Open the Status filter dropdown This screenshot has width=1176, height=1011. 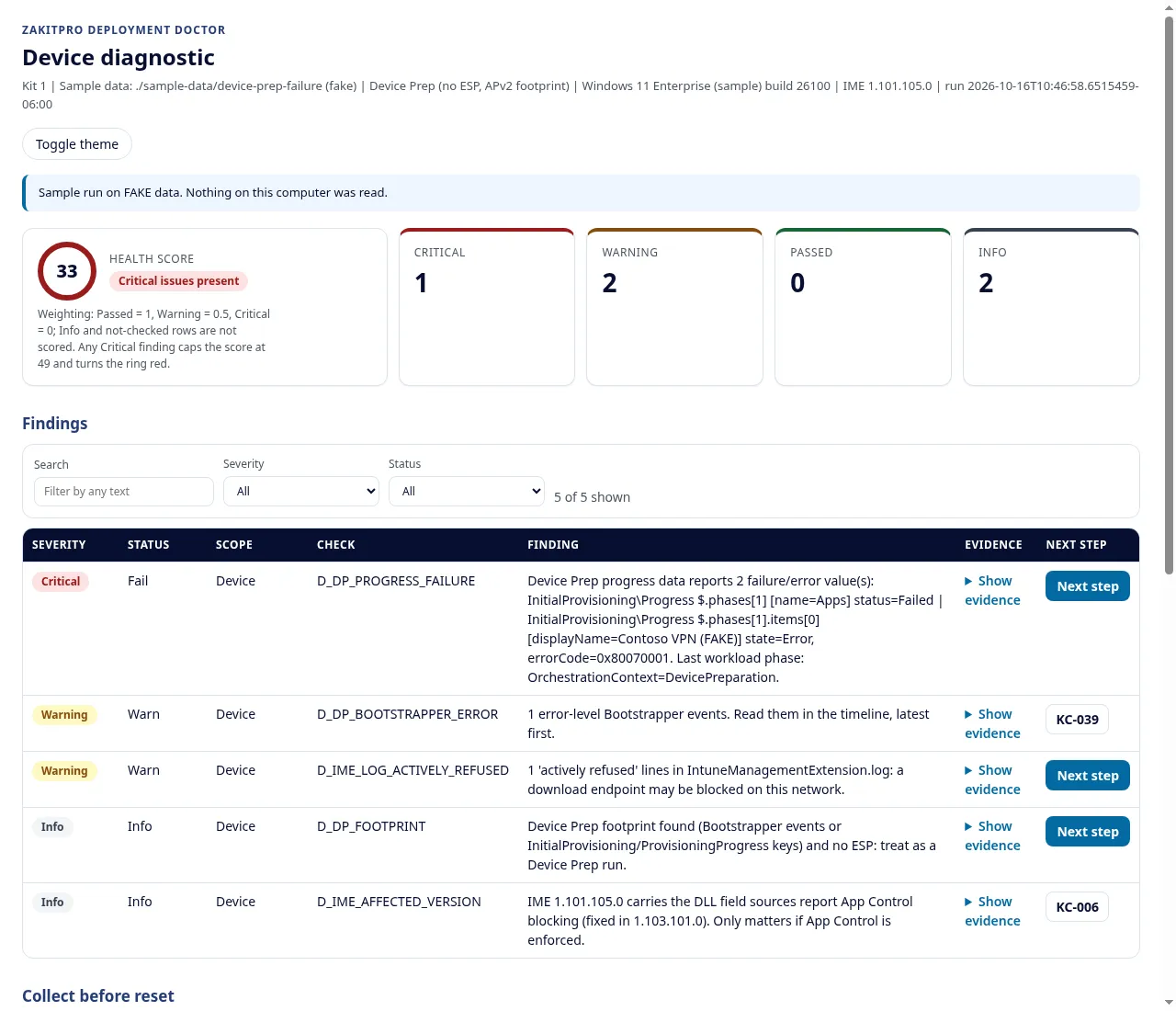(x=467, y=491)
